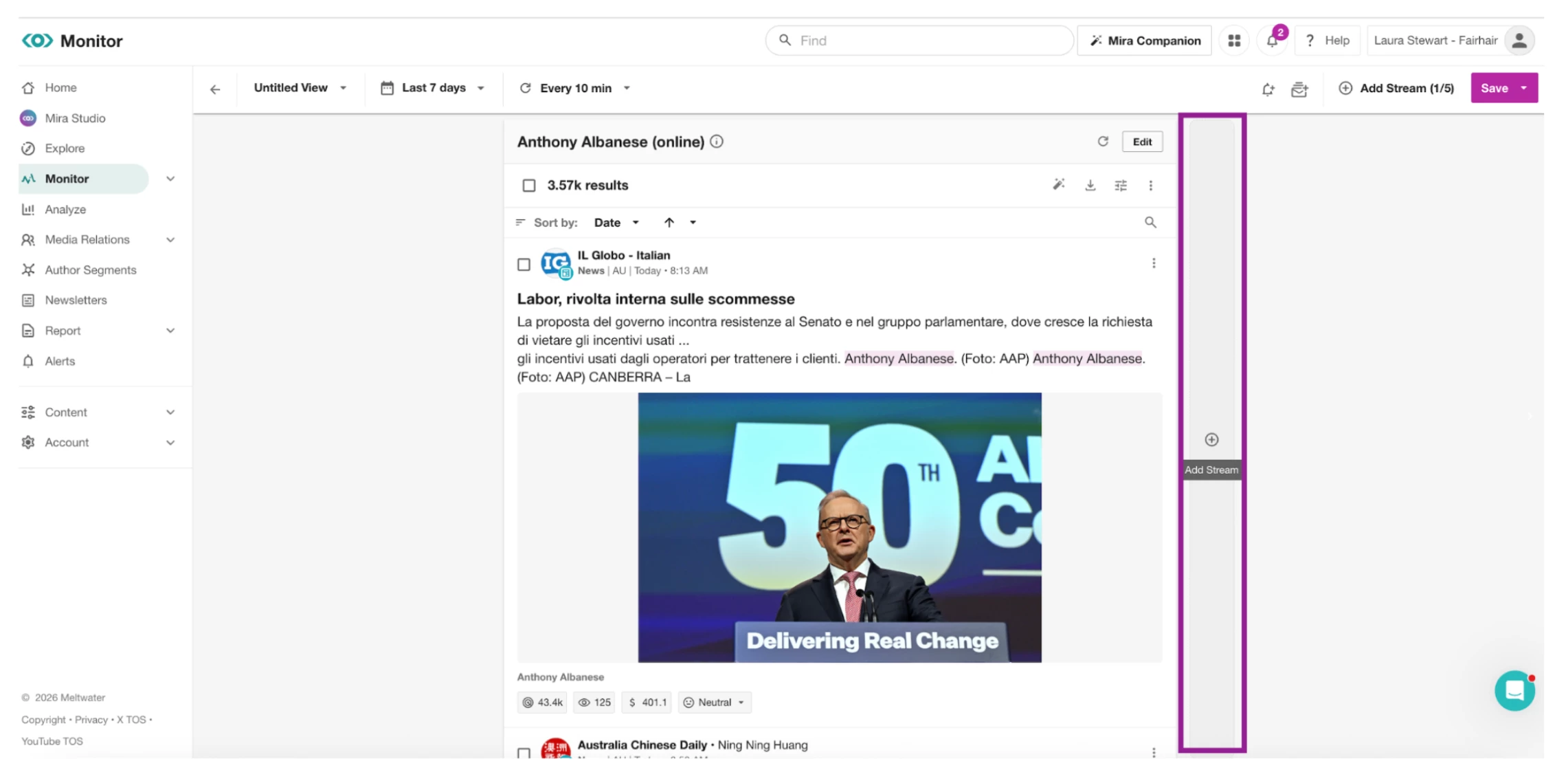
Task: Change the Neutral sentiment dropdown
Action: tap(715, 703)
